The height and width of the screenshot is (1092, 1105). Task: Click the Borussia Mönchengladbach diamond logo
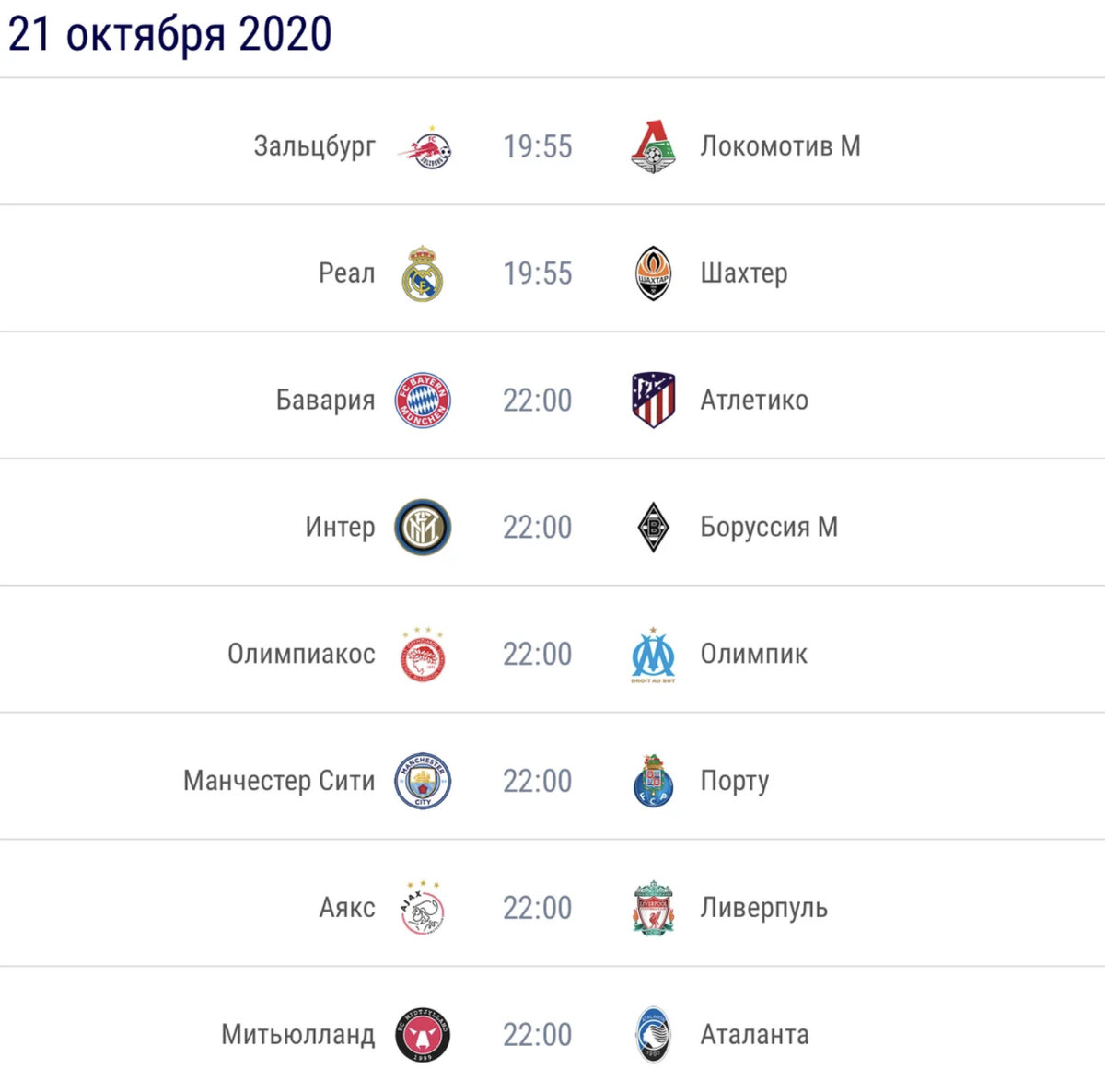pyautogui.click(x=653, y=528)
